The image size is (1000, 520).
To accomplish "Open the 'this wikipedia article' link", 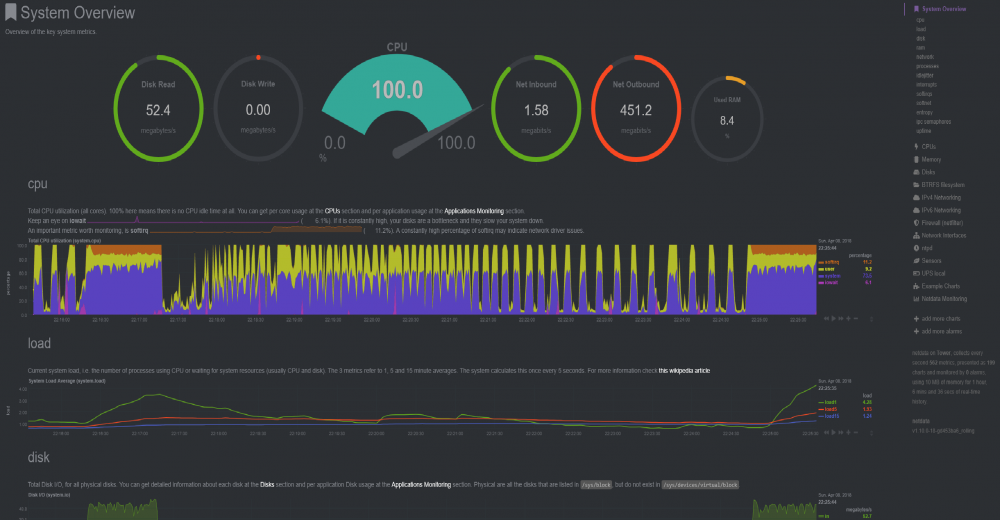I will (x=684, y=371).
